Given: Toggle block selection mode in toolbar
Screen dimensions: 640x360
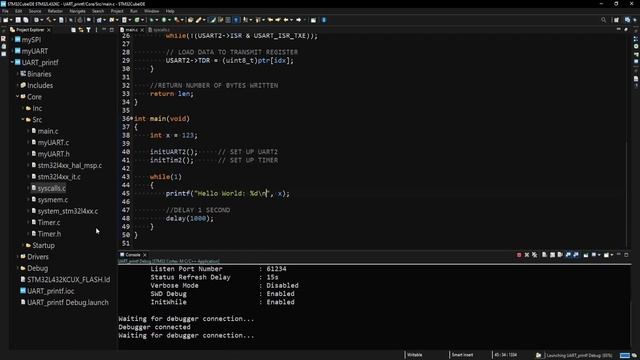Looking at the screenshot, I should point(228,20).
